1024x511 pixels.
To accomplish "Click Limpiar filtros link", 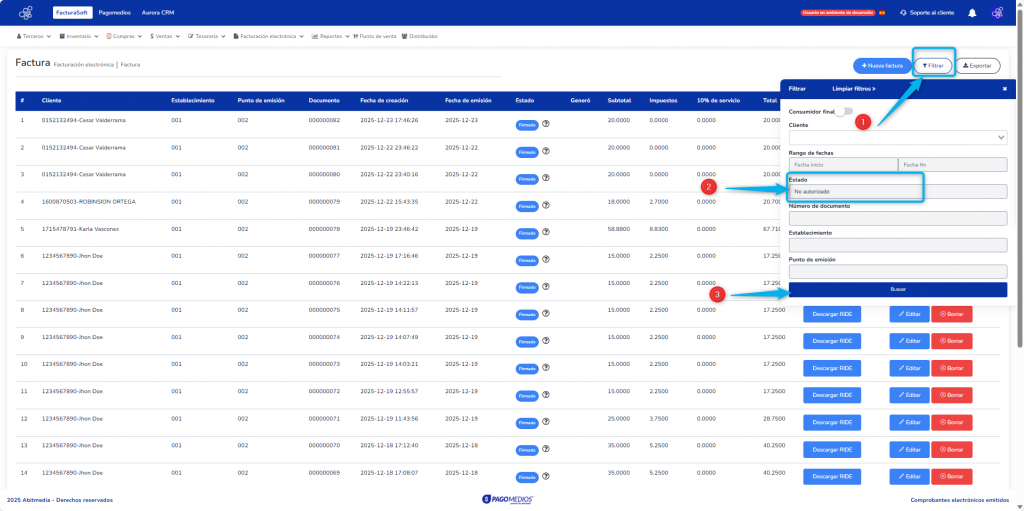I will click(853, 89).
